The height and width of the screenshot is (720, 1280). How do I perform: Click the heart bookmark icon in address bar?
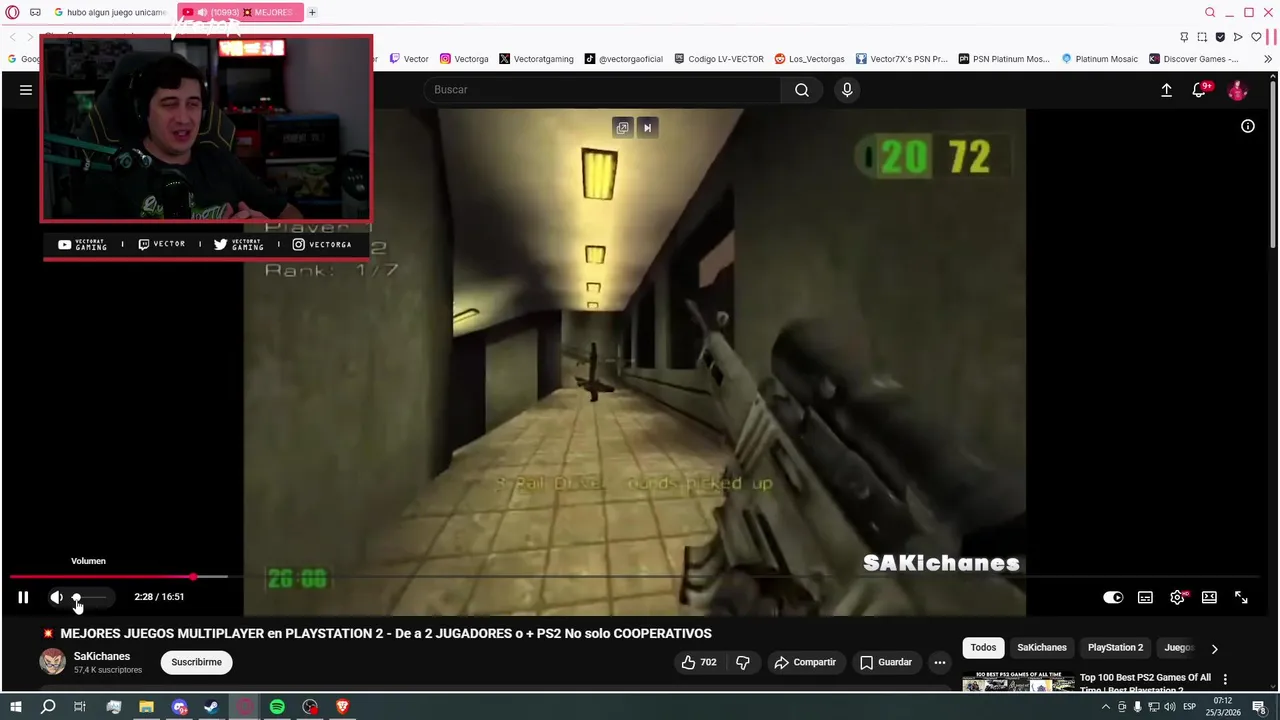coord(1256,37)
